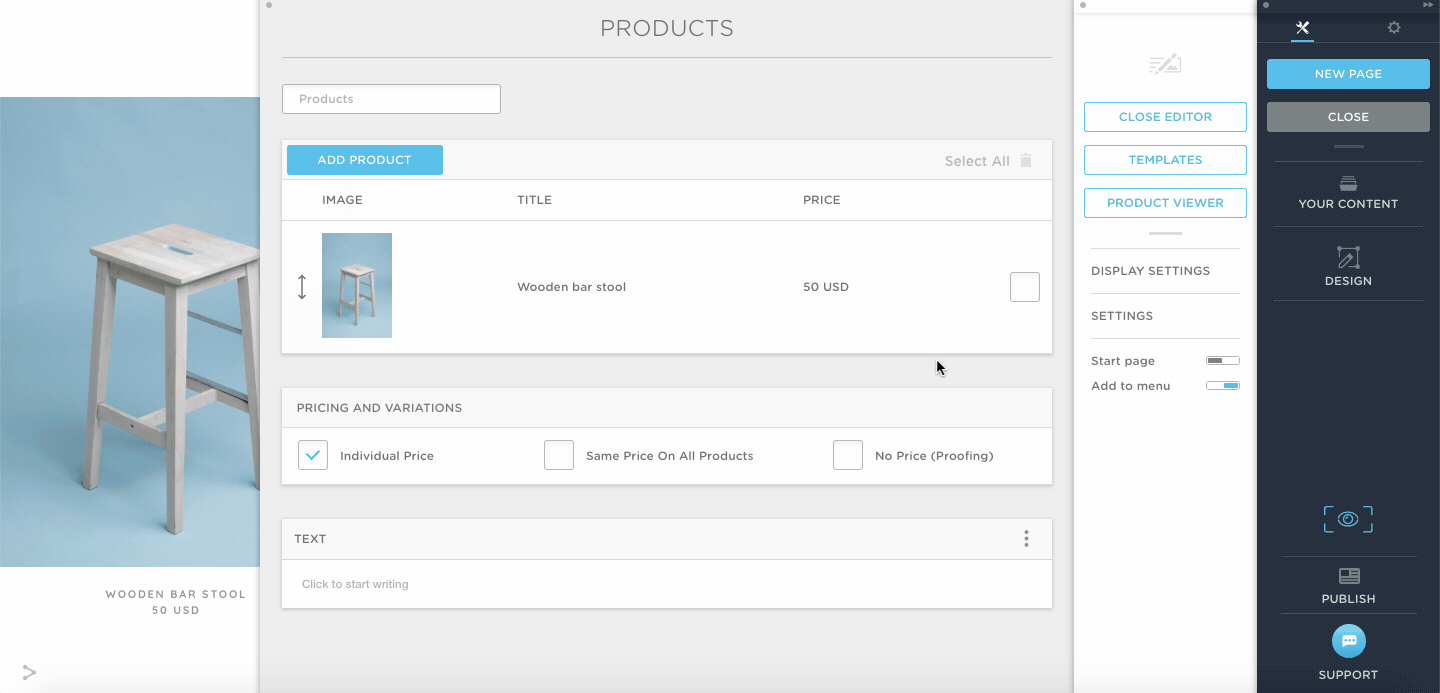The width and height of the screenshot is (1440, 693).
Task: Click the gray Close button
Action: 1348,117
